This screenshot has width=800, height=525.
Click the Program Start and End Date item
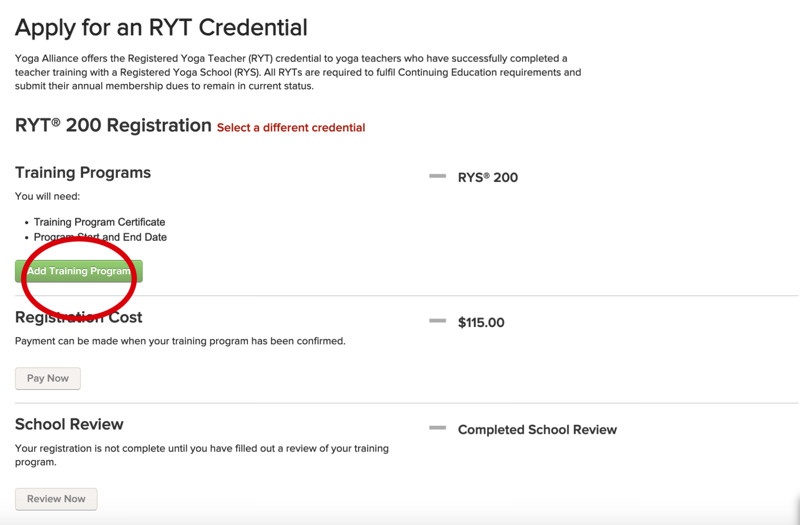point(100,238)
